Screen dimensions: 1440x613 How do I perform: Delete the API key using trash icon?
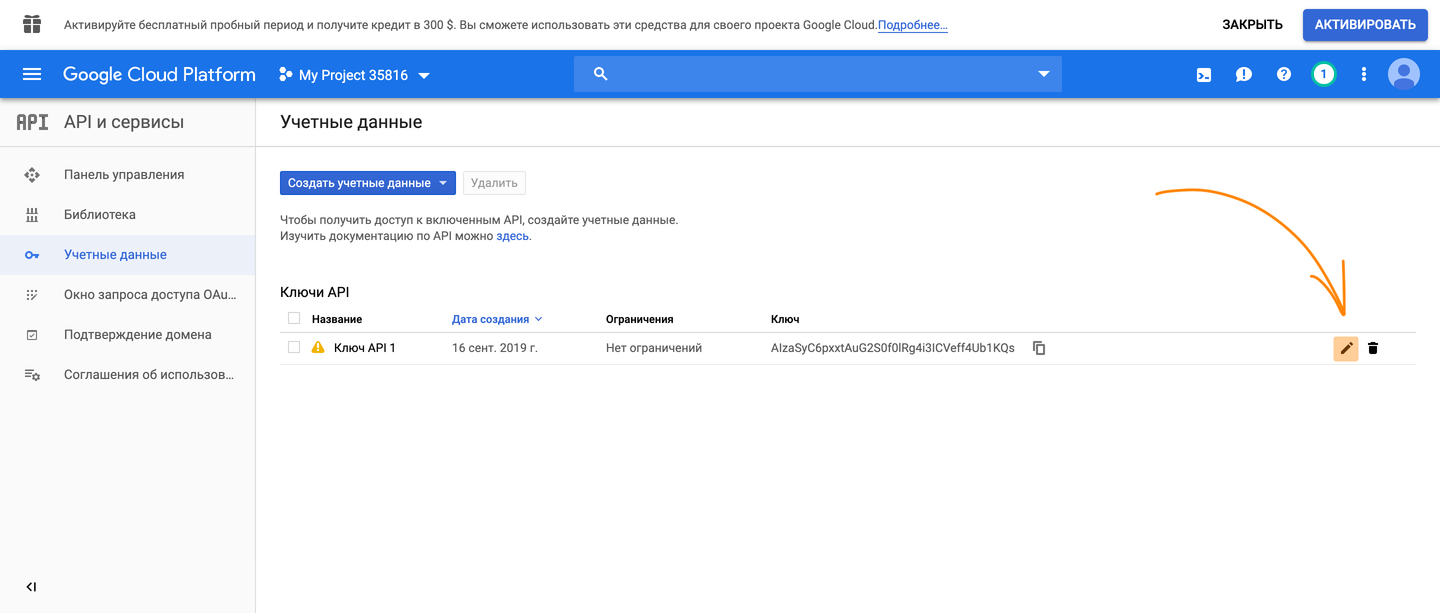point(1373,348)
